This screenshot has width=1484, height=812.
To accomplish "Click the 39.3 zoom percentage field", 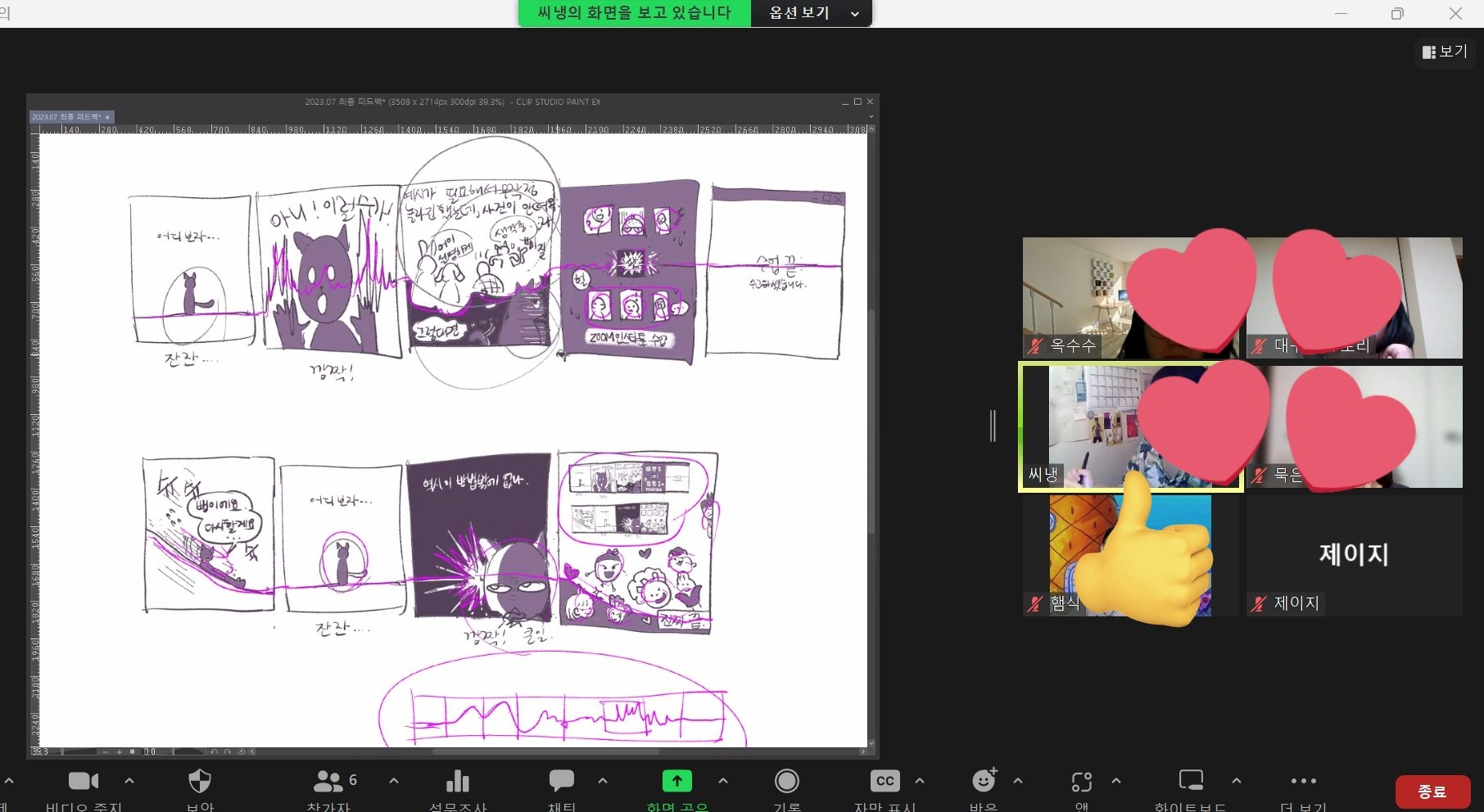I will click(x=41, y=751).
